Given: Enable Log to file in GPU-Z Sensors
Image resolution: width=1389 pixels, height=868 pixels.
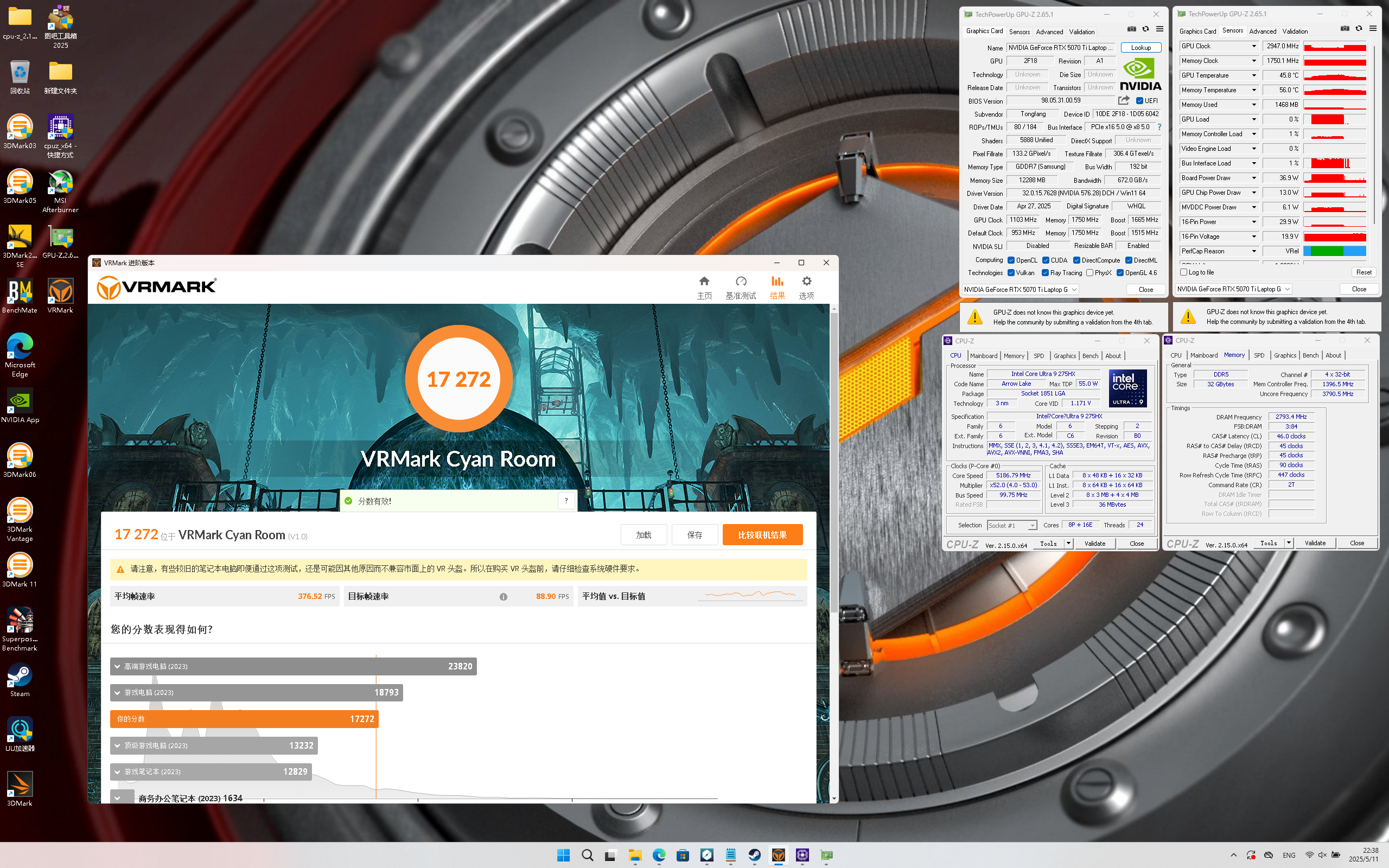Looking at the screenshot, I should pos(1183,272).
